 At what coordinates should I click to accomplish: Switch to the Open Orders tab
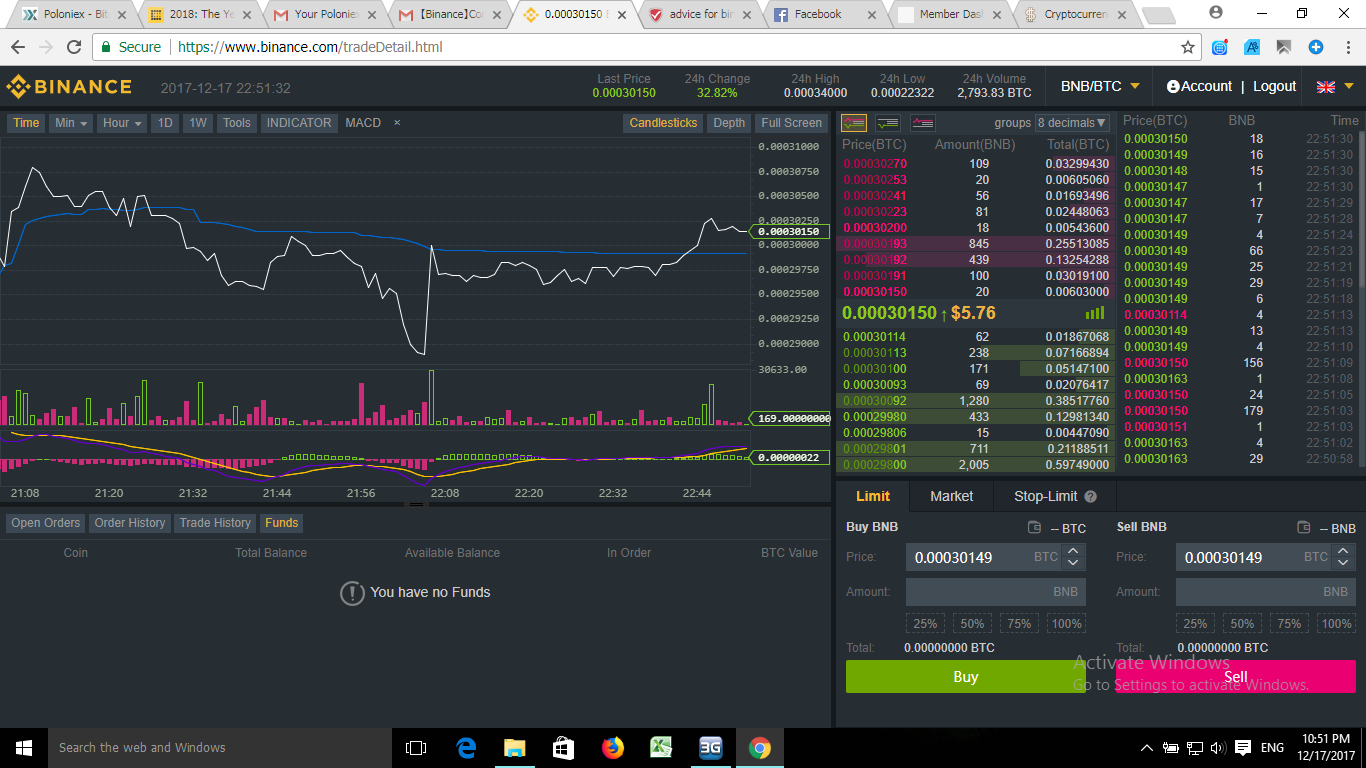click(45, 523)
